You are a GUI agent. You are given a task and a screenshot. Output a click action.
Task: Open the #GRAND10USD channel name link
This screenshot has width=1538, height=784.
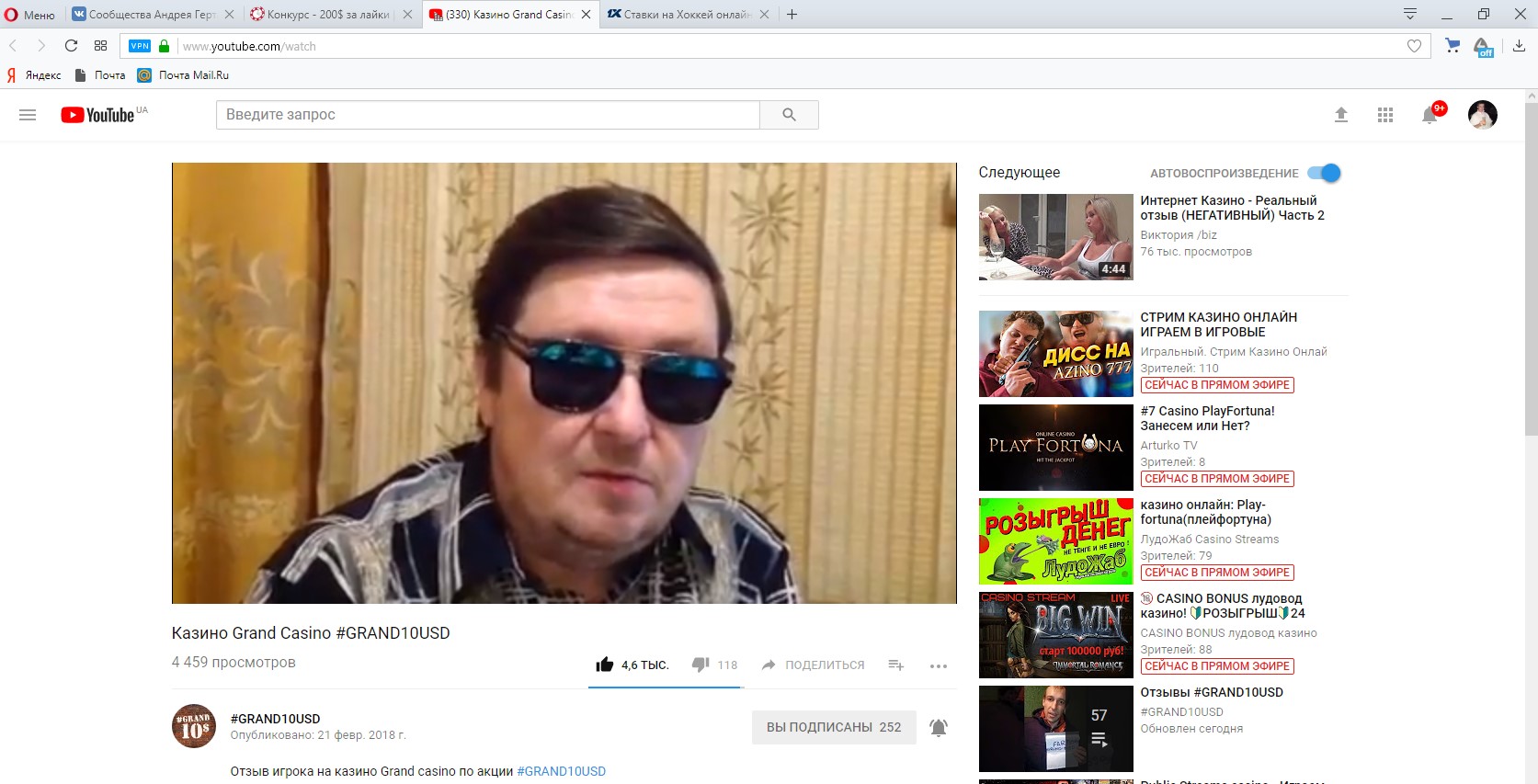[275, 719]
